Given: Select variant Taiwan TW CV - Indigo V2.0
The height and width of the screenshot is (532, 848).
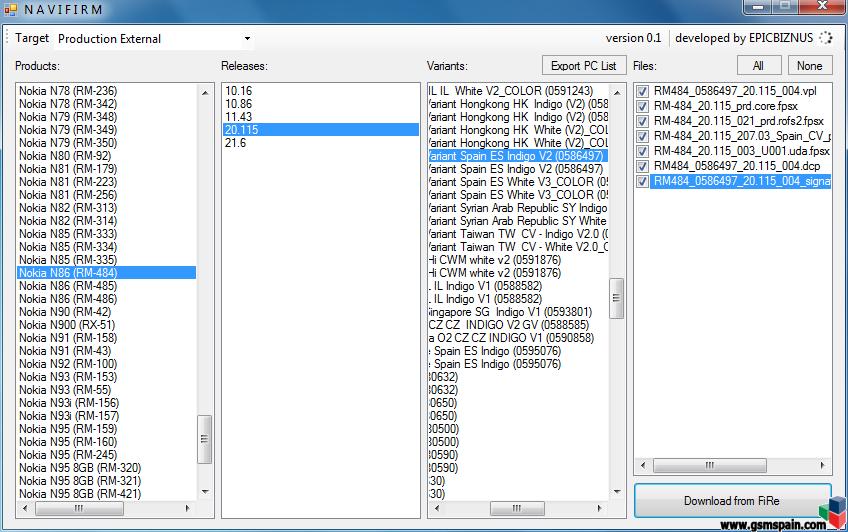Looking at the screenshot, I should 518,234.
